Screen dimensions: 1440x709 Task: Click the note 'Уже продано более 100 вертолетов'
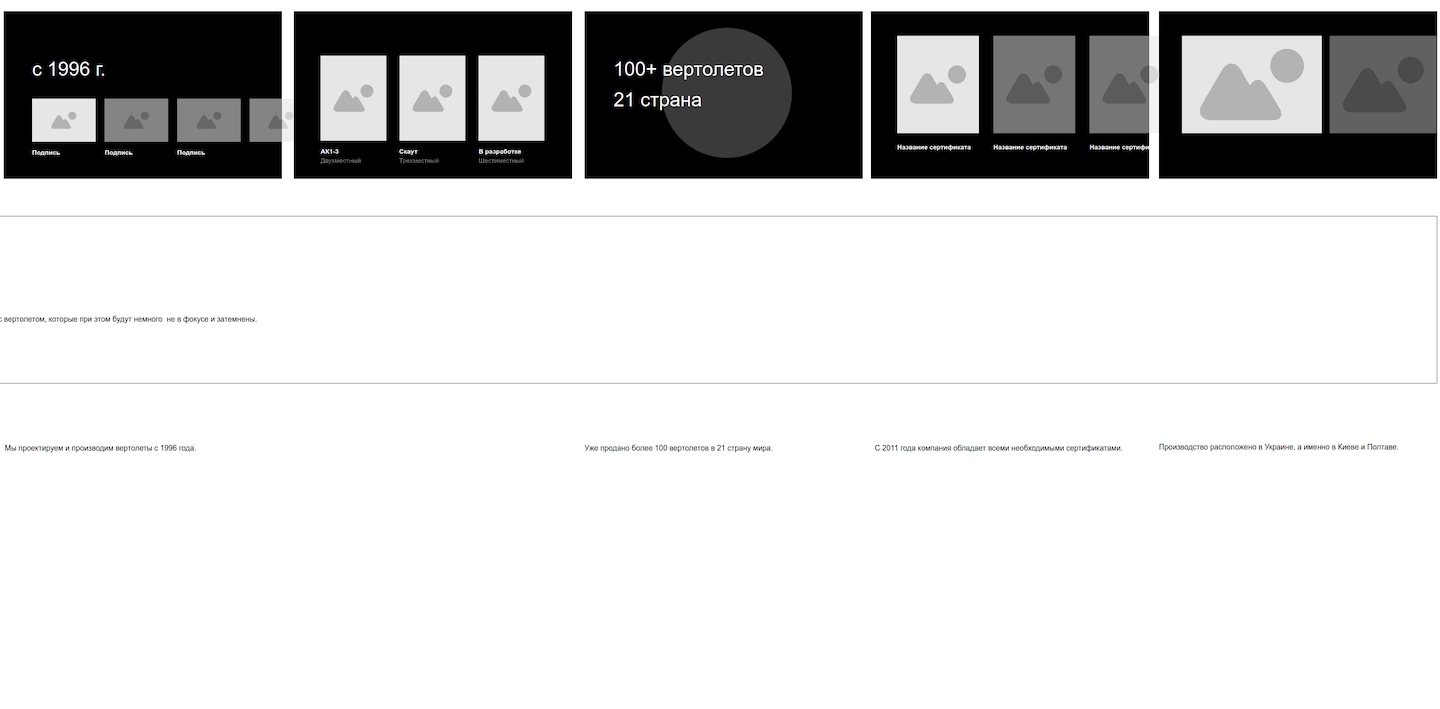pos(678,448)
